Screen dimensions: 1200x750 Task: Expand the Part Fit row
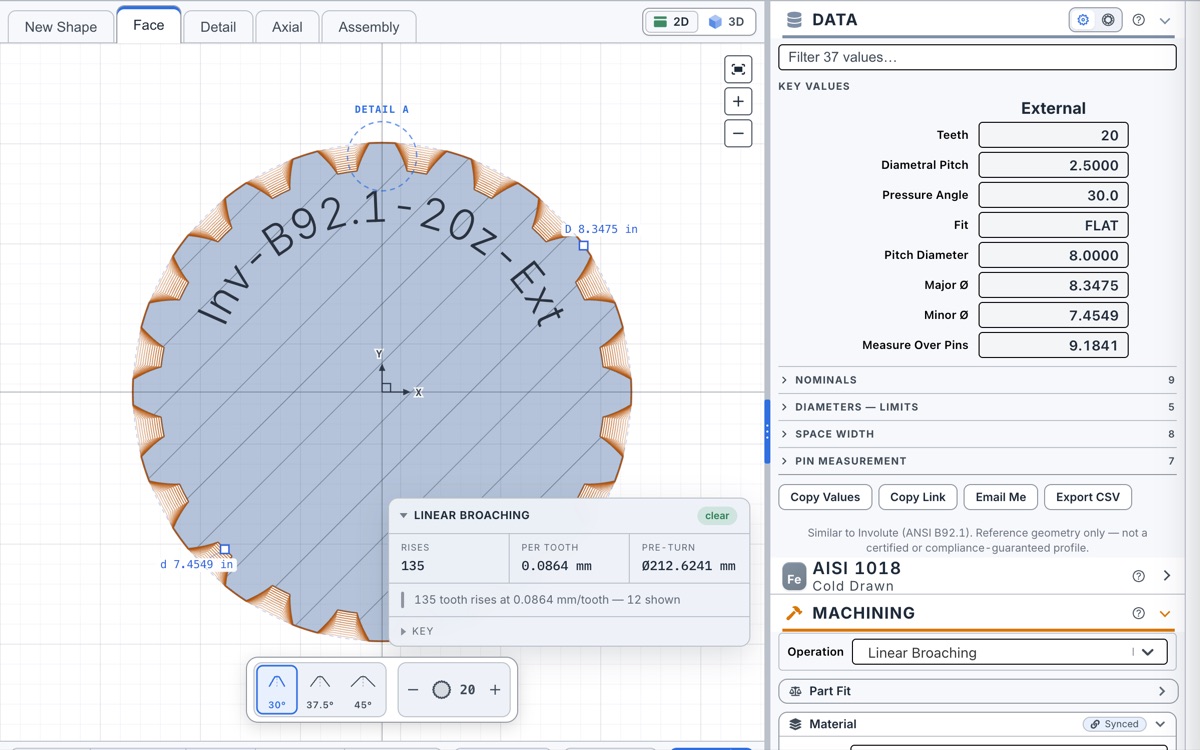(x=977, y=691)
